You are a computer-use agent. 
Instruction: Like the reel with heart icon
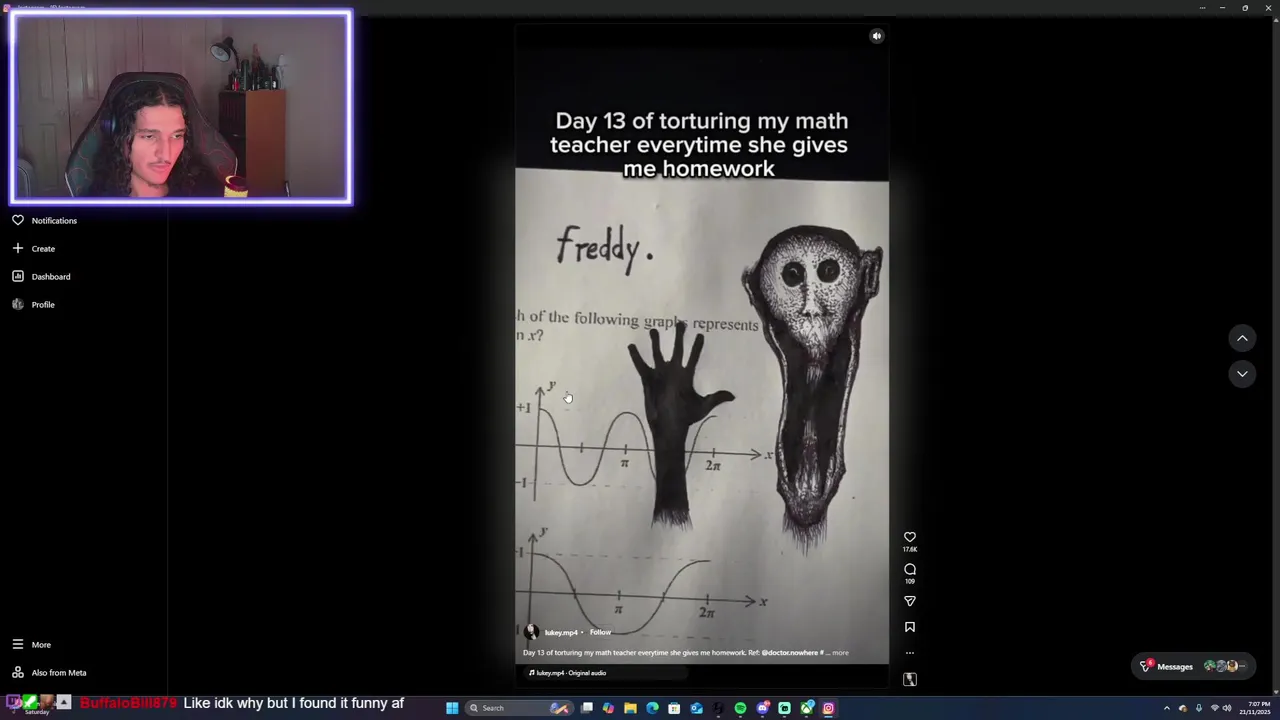pyautogui.click(x=910, y=537)
